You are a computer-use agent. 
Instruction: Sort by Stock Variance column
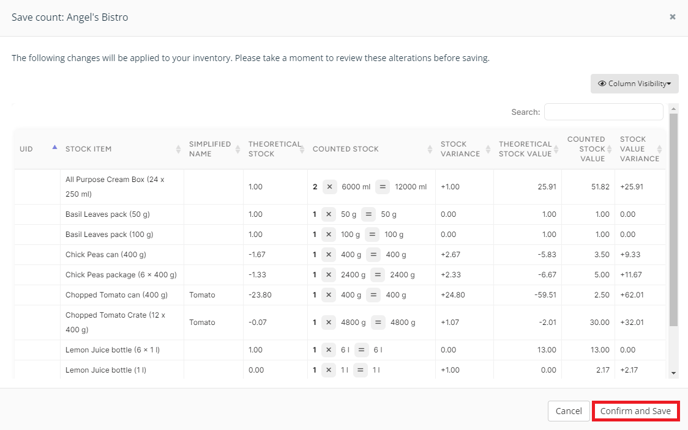465,149
